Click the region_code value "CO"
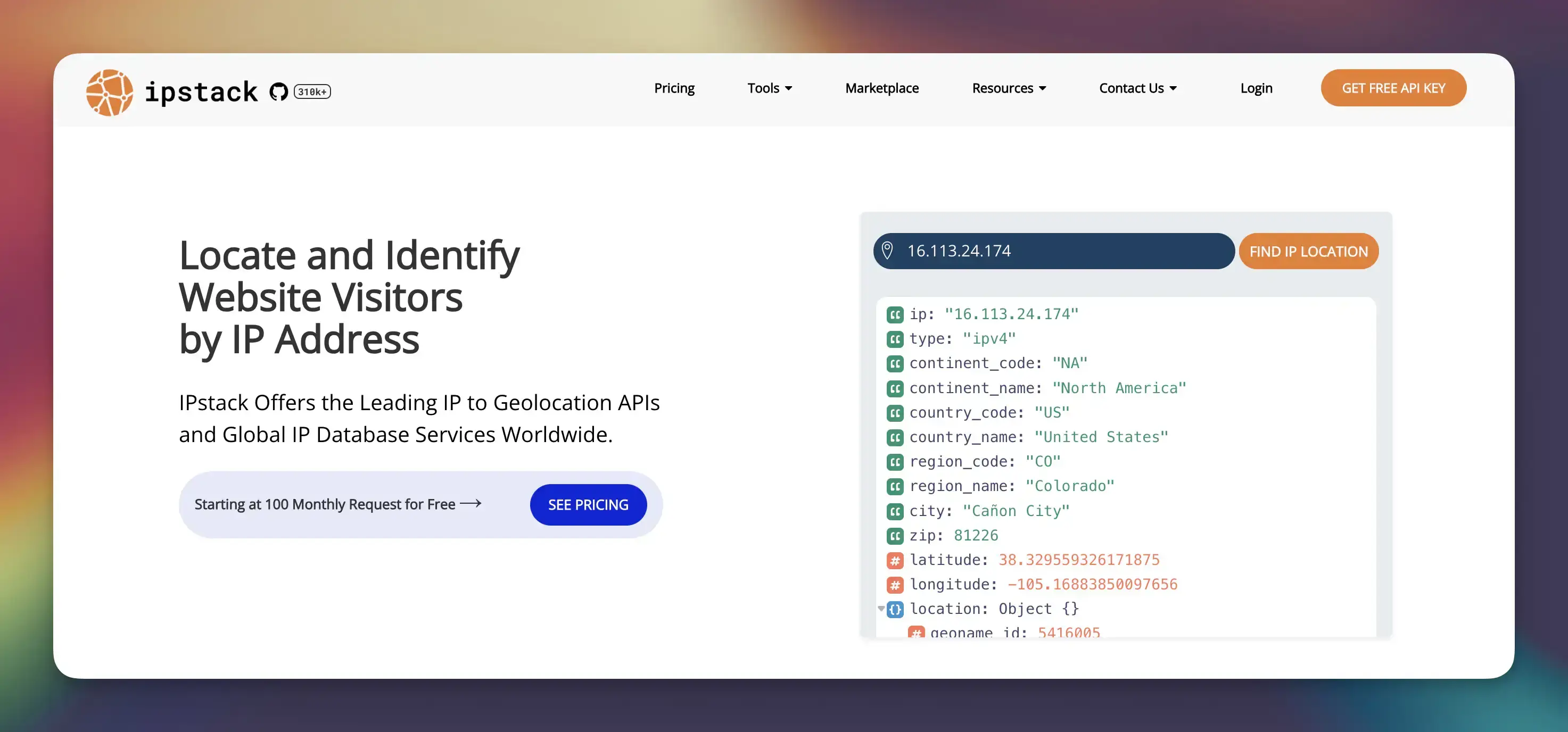The image size is (1568, 732). pos(1043,462)
